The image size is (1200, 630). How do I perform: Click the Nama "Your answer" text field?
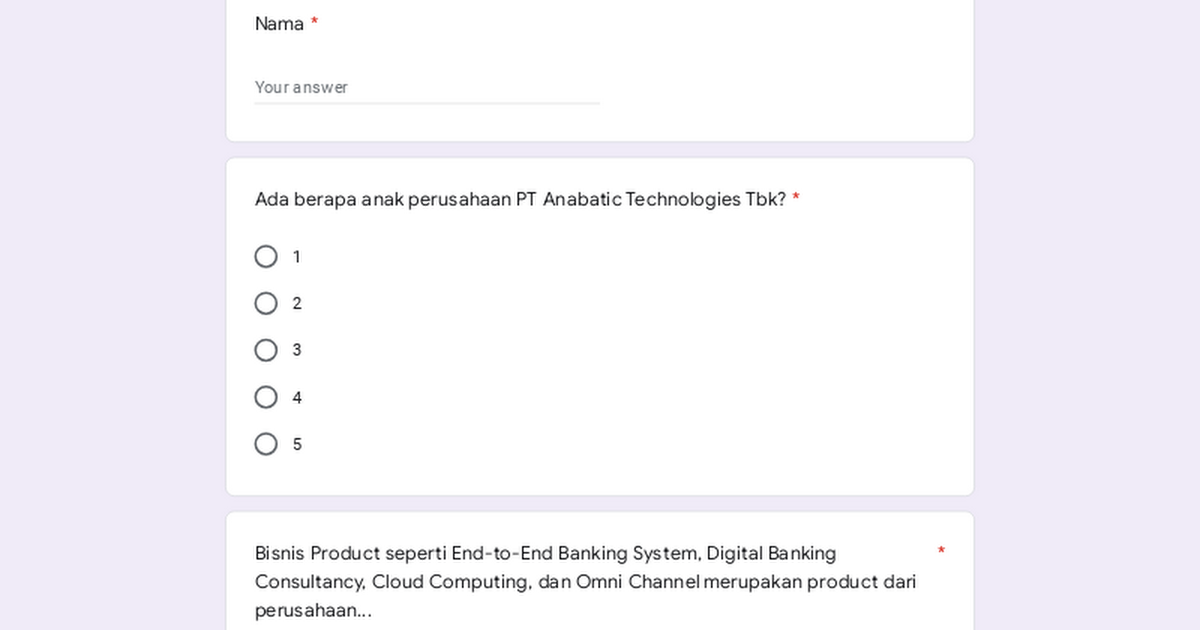pos(427,87)
